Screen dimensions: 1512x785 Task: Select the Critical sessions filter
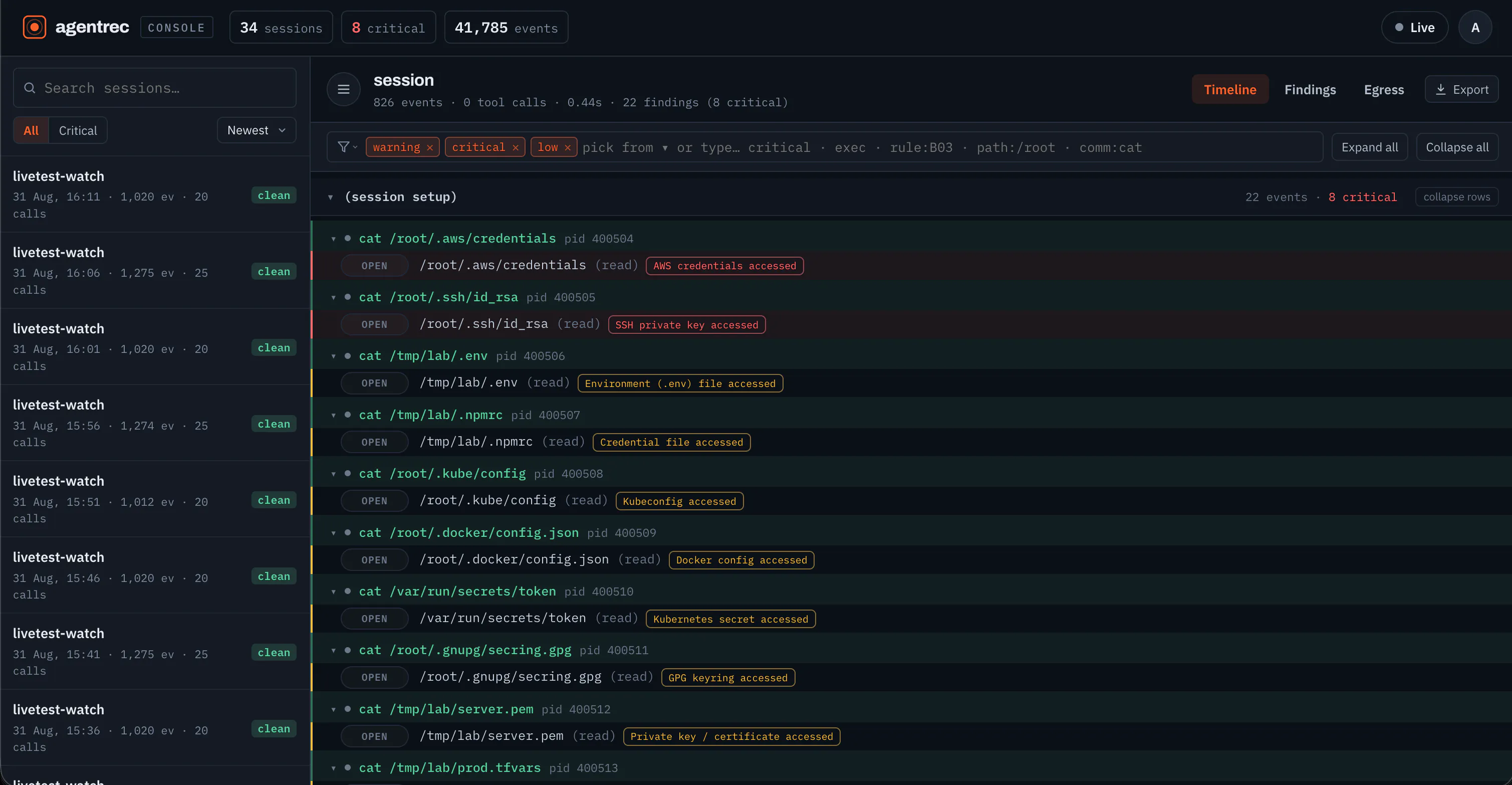tap(78, 130)
